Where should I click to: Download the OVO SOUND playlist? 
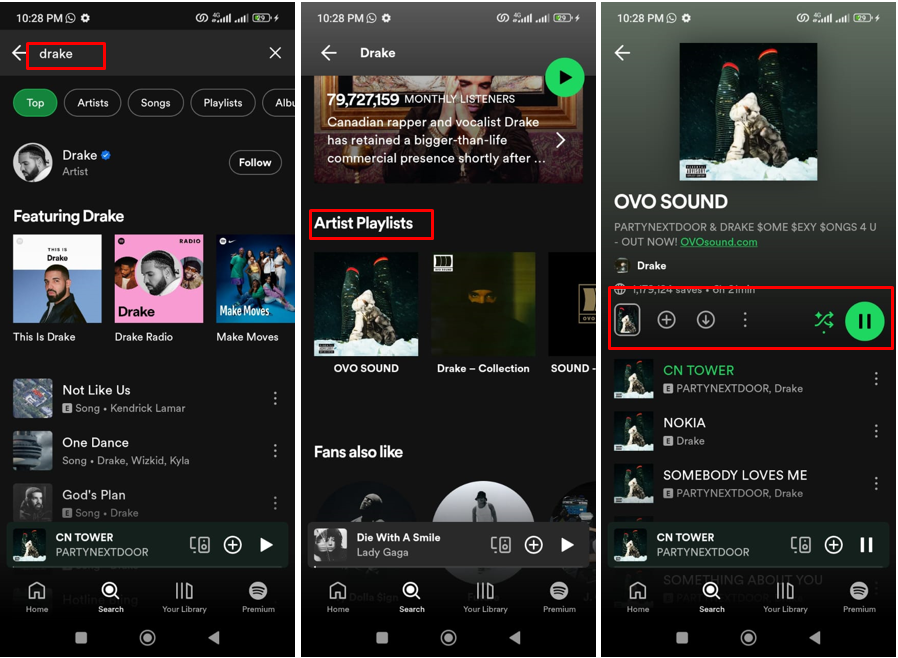pos(706,320)
